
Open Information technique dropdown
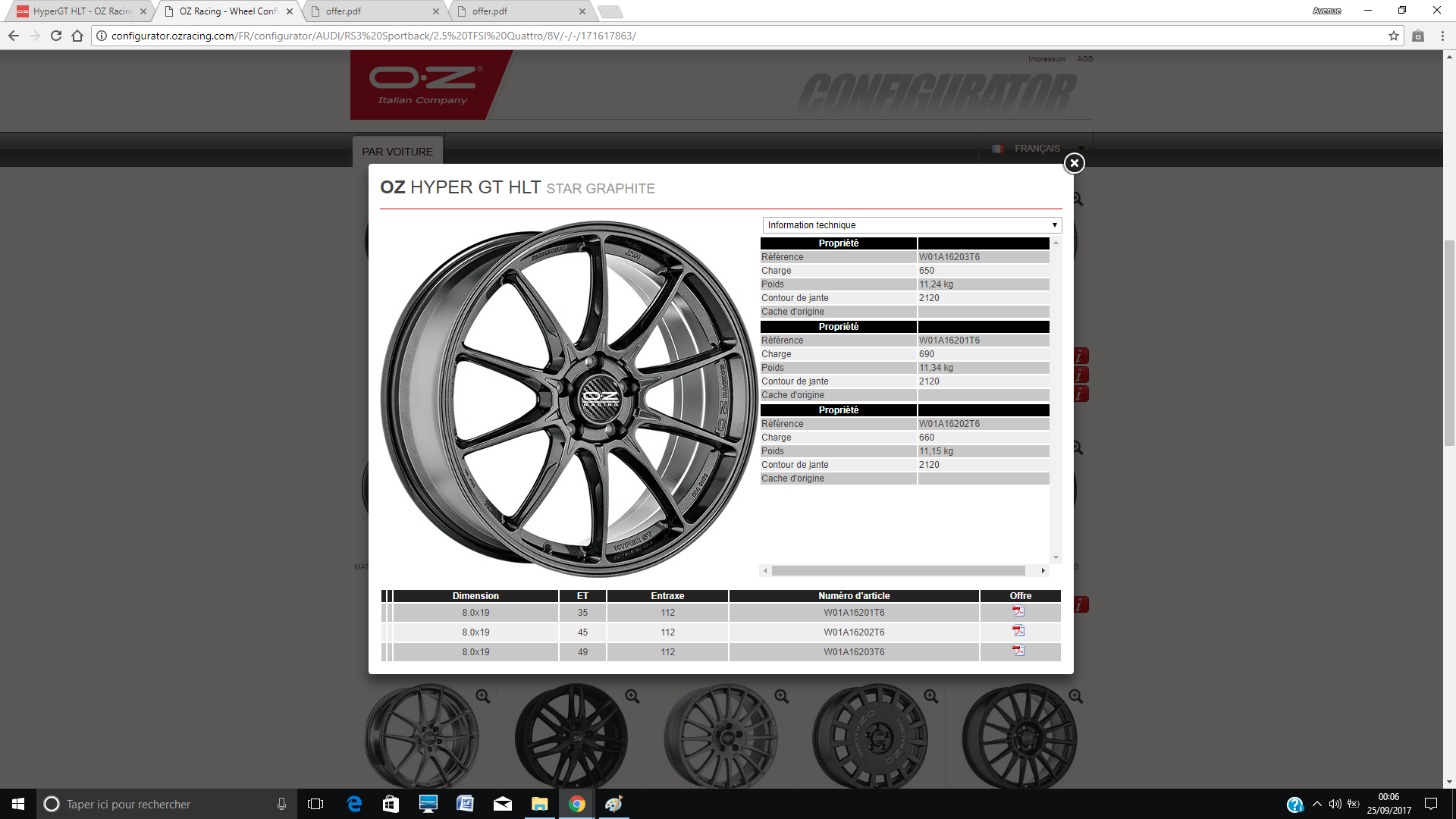(912, 225)
